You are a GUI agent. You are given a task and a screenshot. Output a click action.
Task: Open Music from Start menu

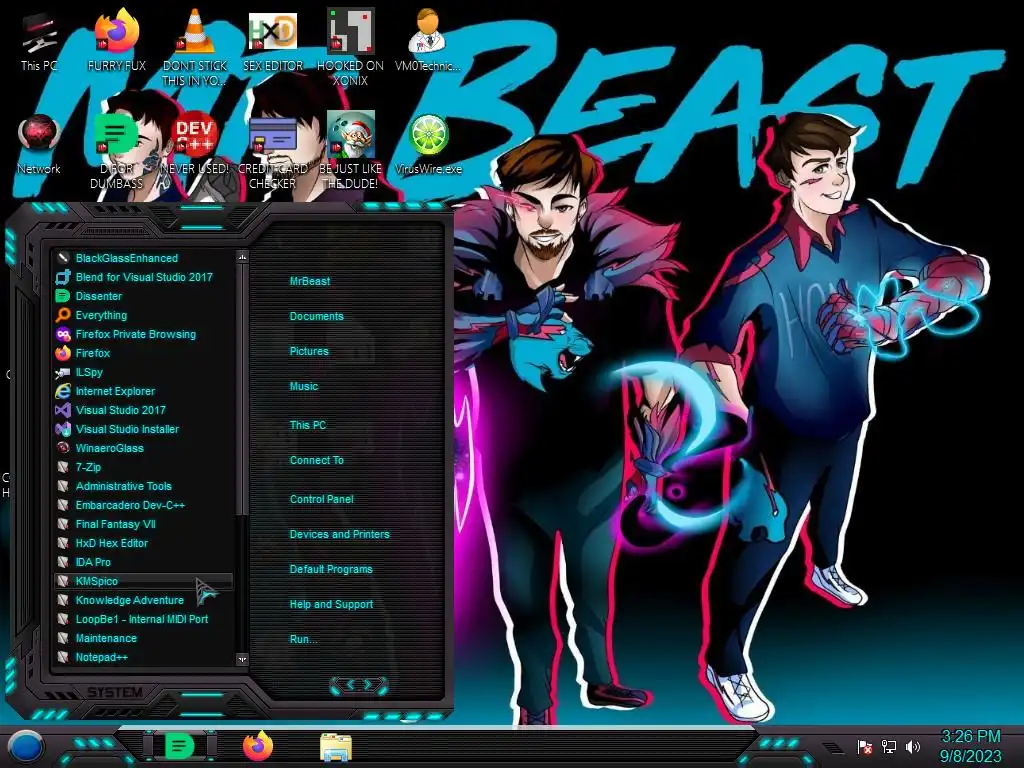pos(304,387)
